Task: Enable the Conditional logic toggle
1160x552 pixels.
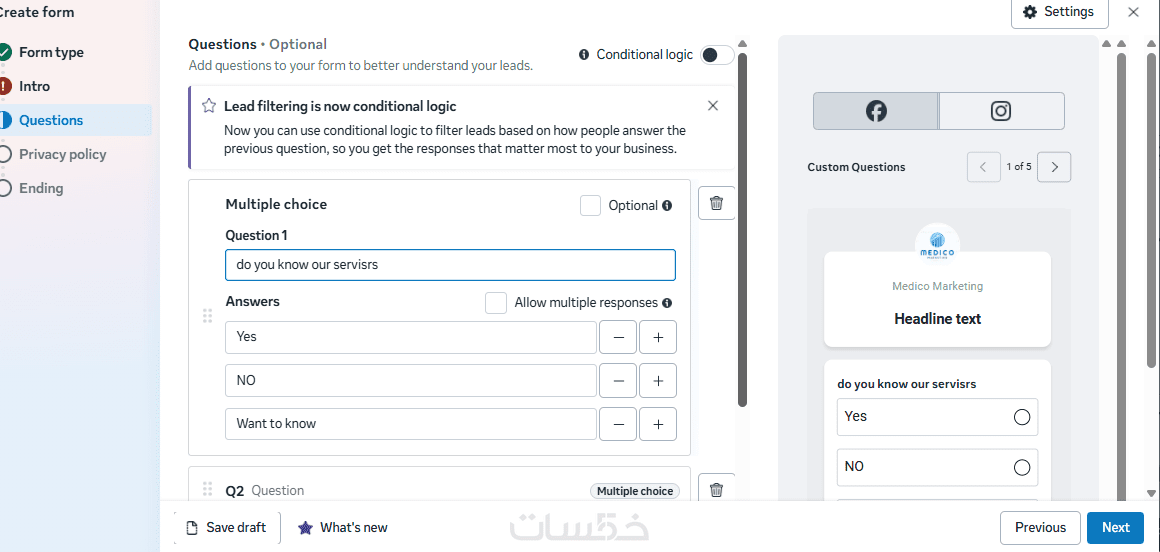Action: pos(717,55)
